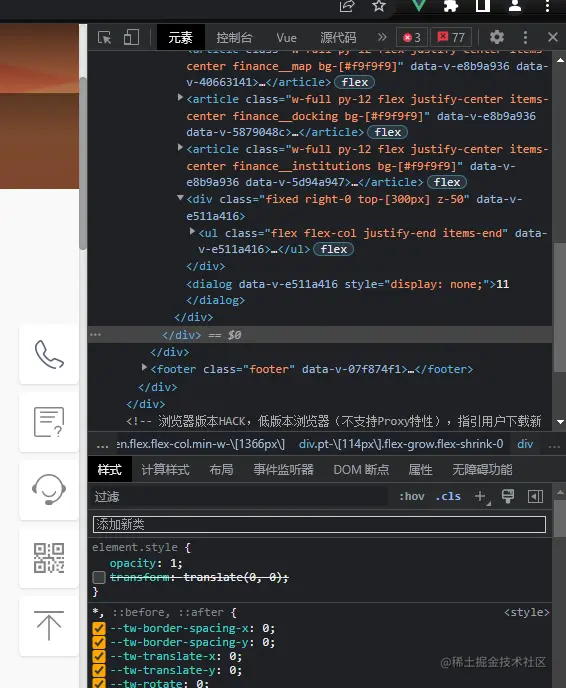The height and width of the screenshot is (688, 566).
Task: Expand the footer element node
Action: 144,367
